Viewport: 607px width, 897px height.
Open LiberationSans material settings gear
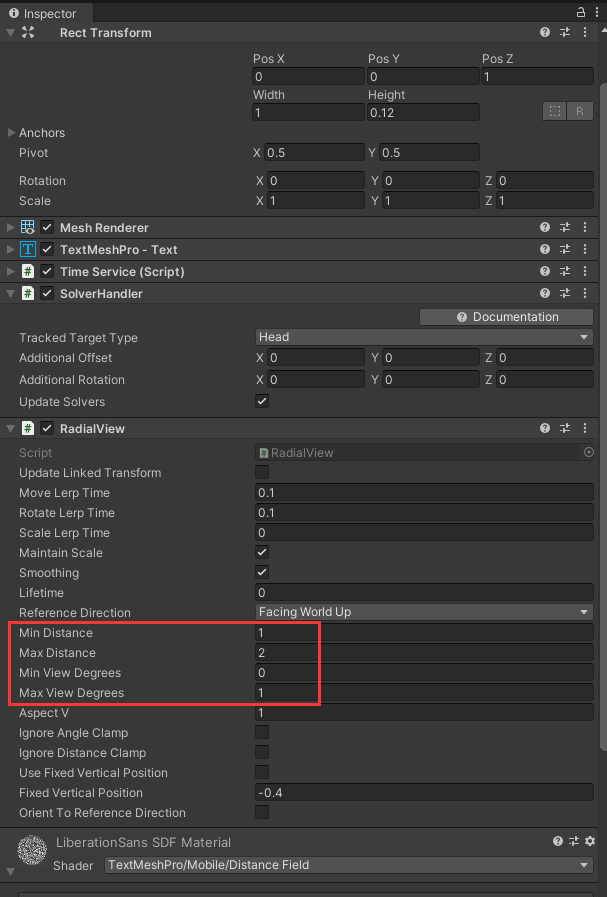pyautogui.click(x=589, y=842)
